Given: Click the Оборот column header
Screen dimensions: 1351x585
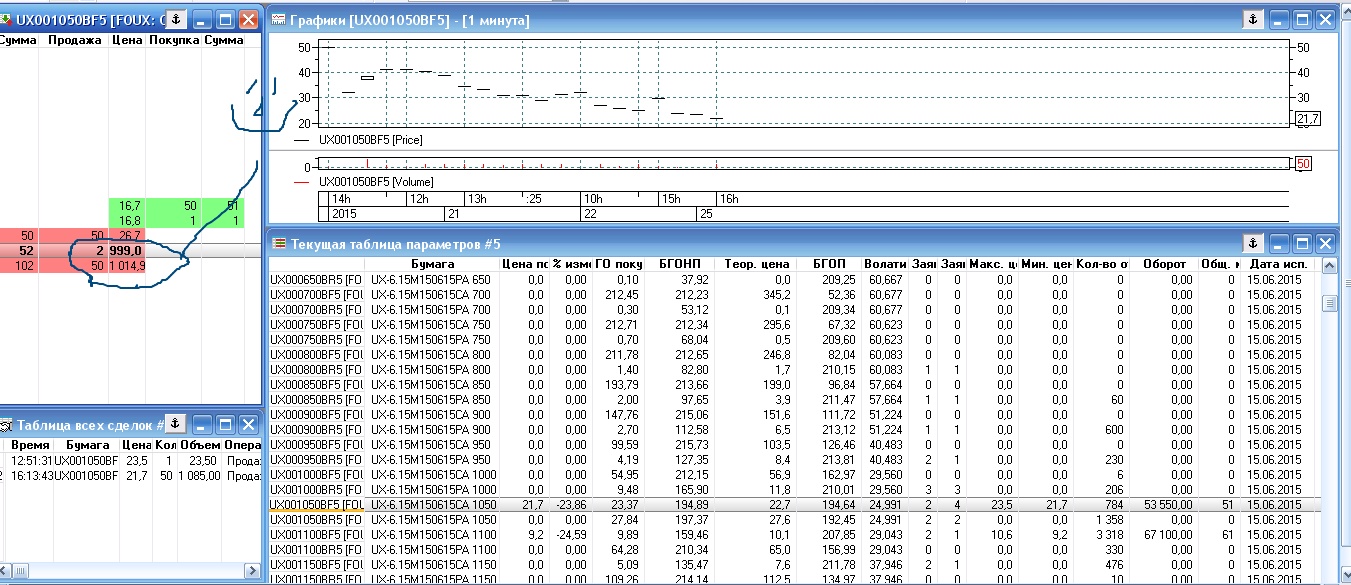Looking at the screenshot, I should [1166, 264].
